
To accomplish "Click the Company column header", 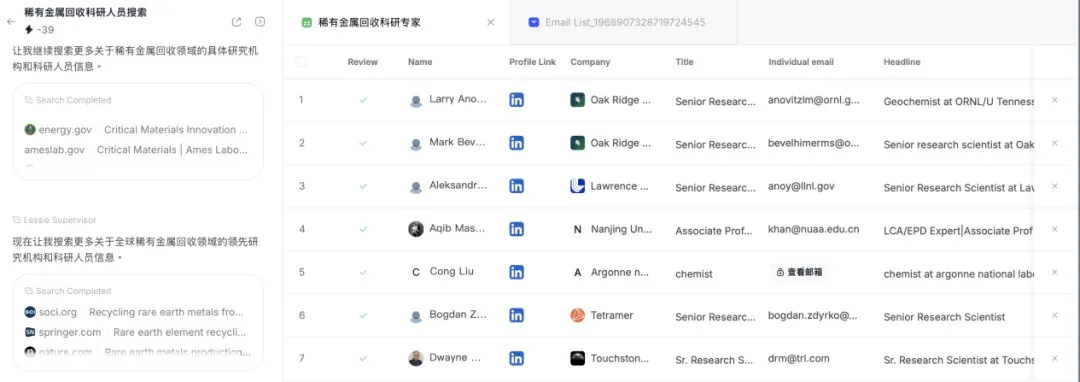I will click(590, 62).
